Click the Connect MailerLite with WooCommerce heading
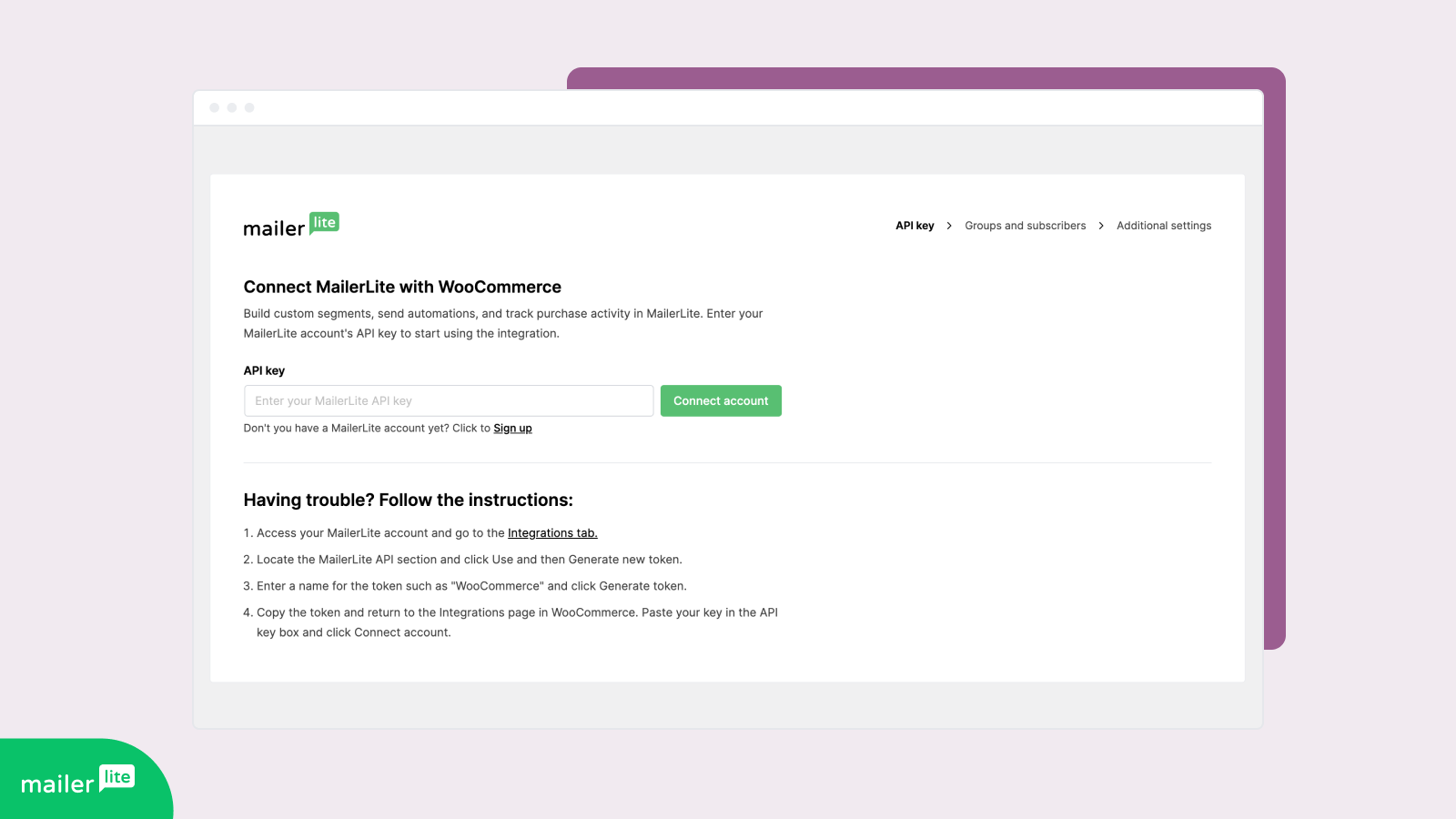The image size is (1456, 819). [402, 287]
